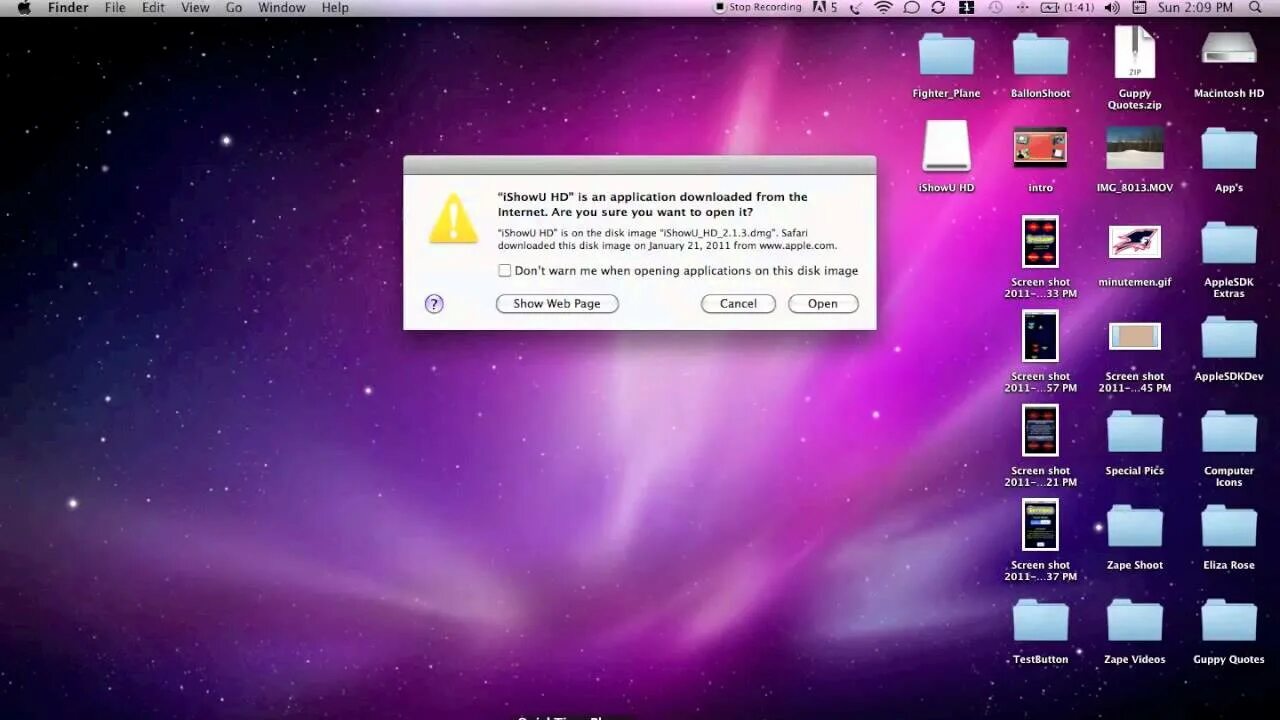Open the Wi-Fi status menu

883,8
